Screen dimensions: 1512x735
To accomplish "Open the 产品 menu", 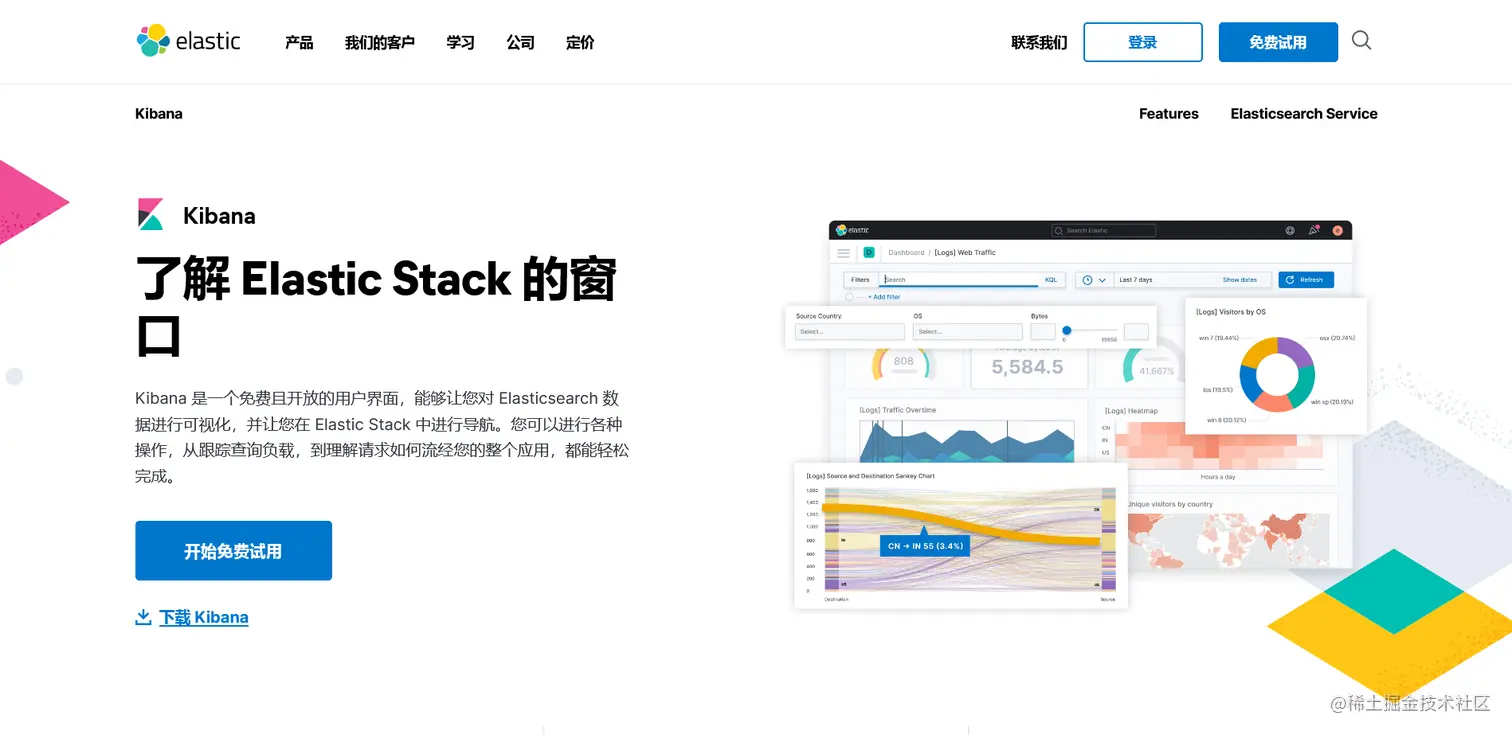I will [299, 42].
